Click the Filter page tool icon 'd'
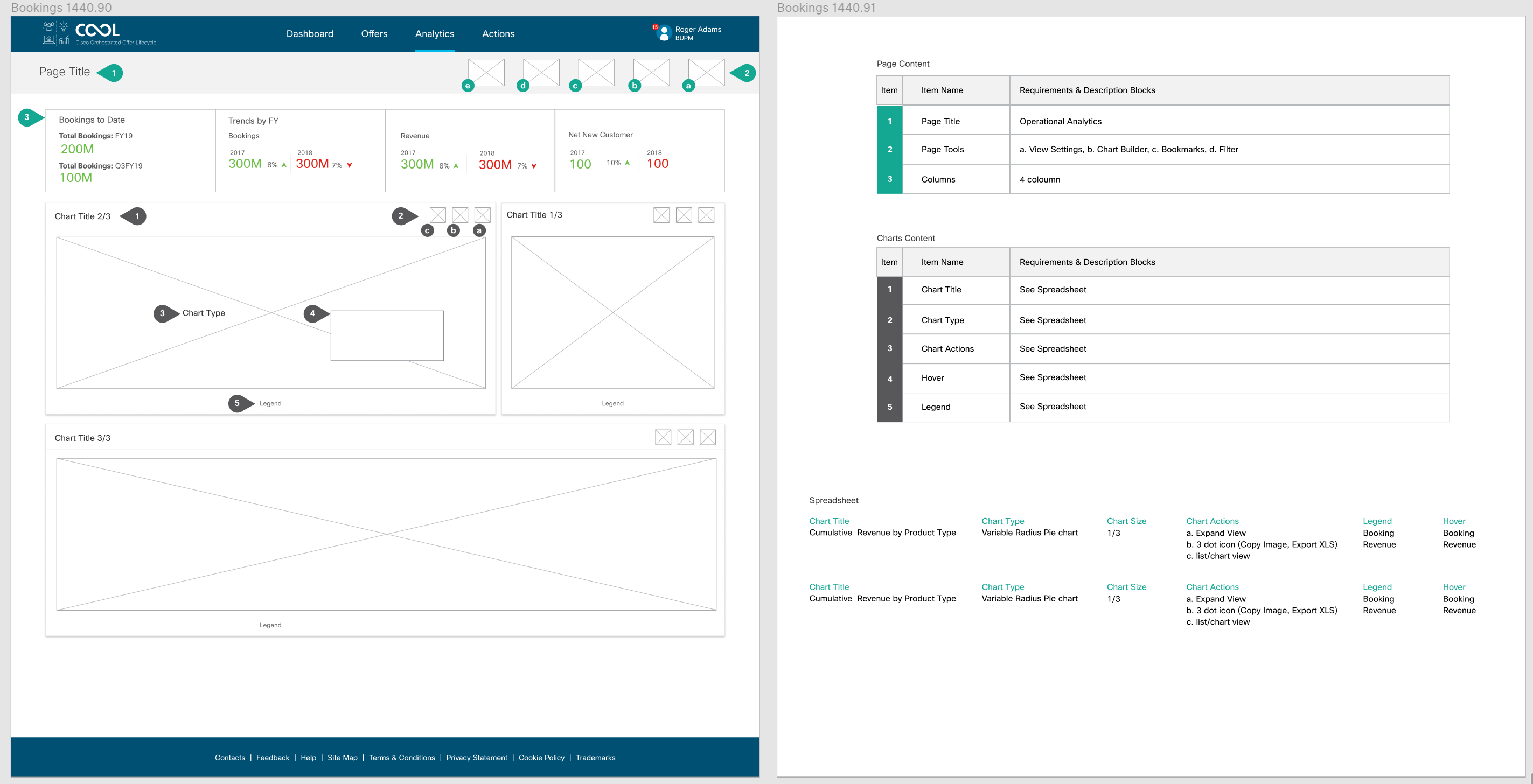Image resolution: width=1533 pixels, height=784 pixels. 541,72
